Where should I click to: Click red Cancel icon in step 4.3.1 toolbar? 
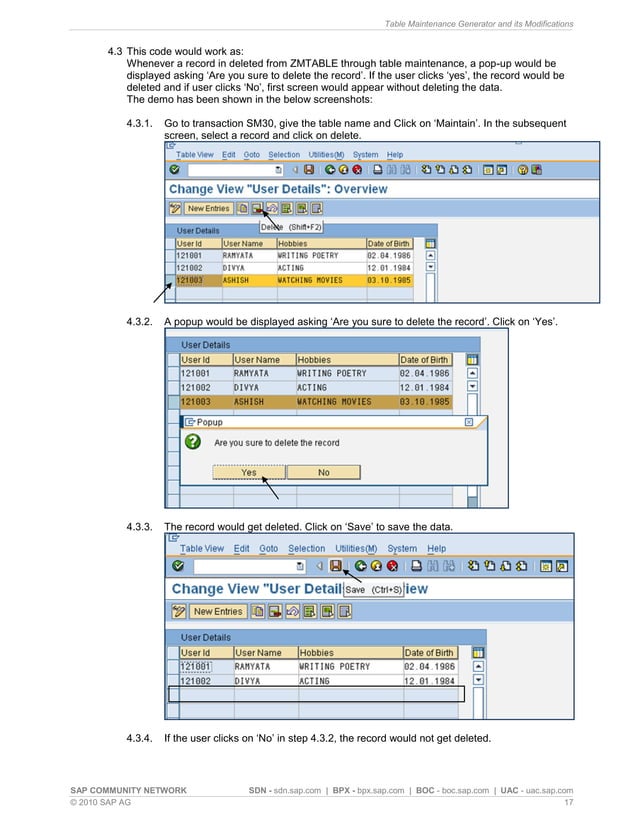[357, 170]
